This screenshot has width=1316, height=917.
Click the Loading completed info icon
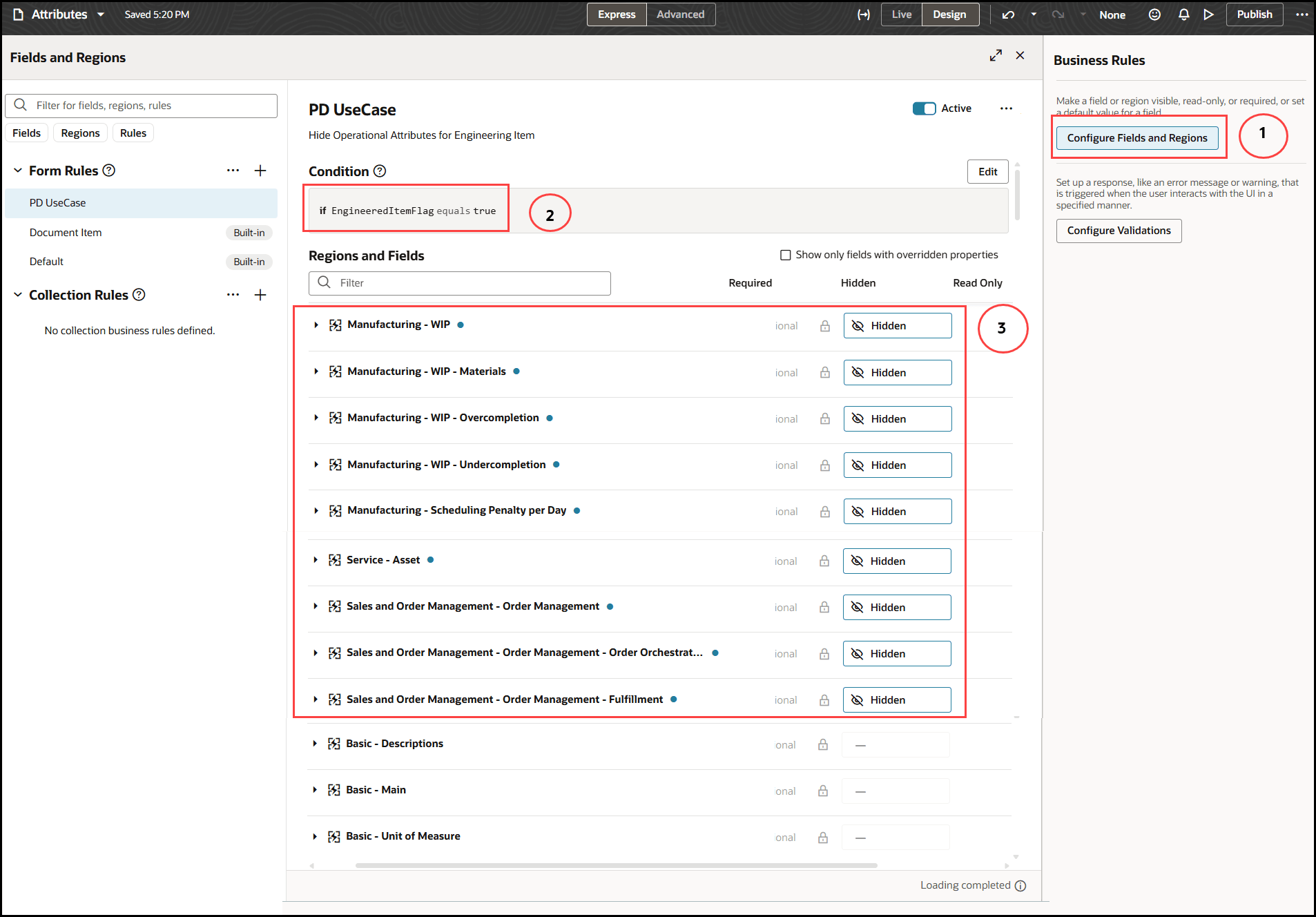(1020, 886)
